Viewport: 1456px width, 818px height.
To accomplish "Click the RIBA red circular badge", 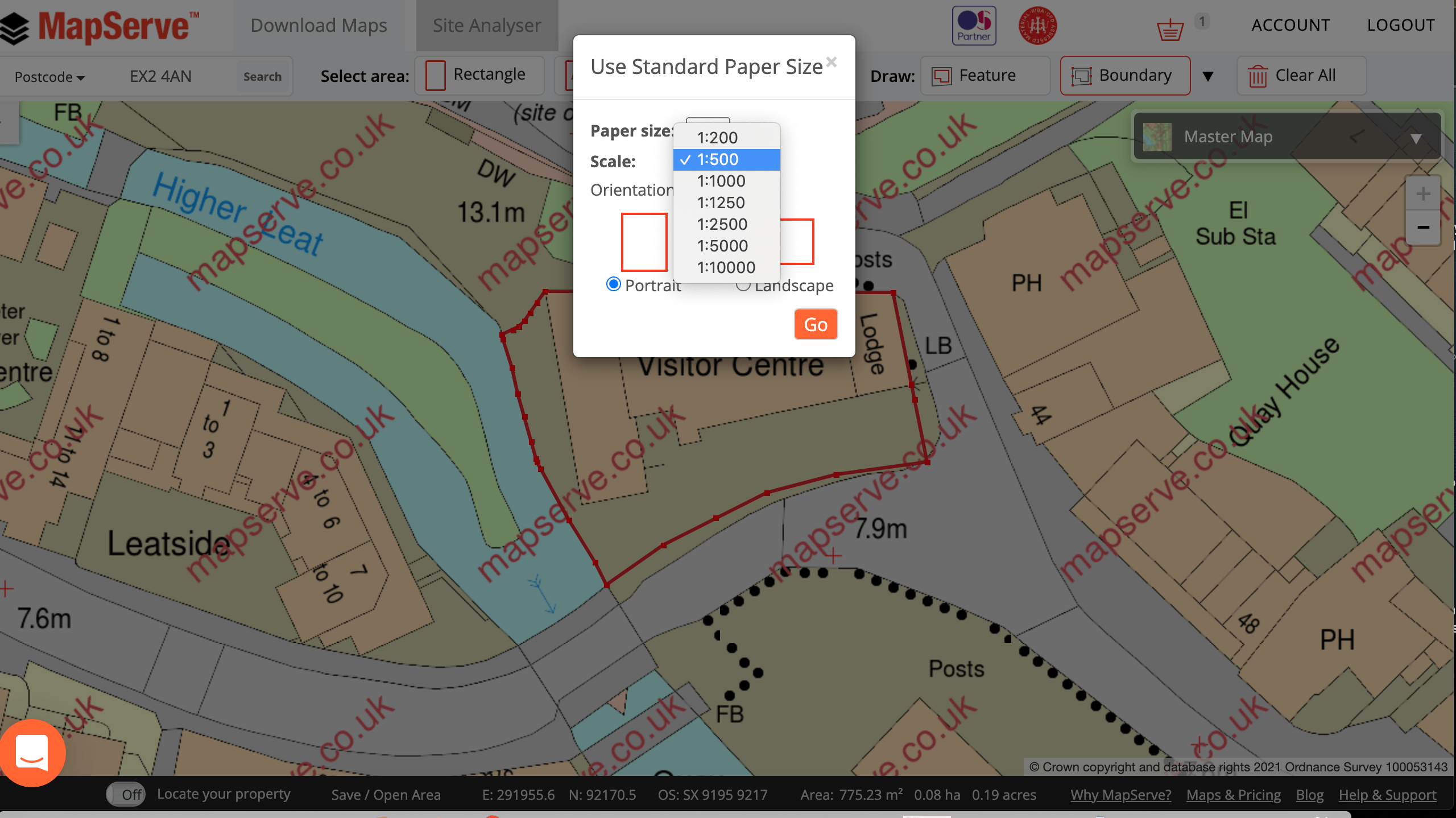I will coord(1037,26).
